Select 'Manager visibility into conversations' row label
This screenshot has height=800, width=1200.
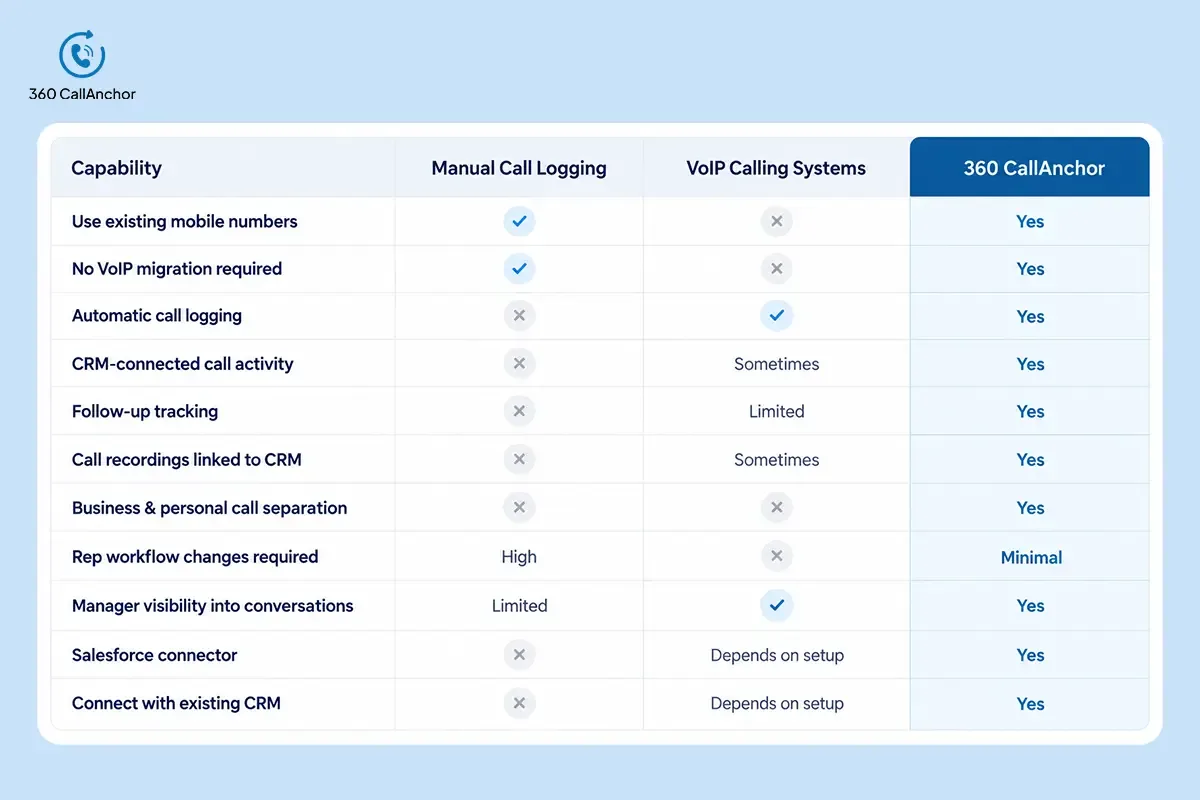[x=213, y=606]
